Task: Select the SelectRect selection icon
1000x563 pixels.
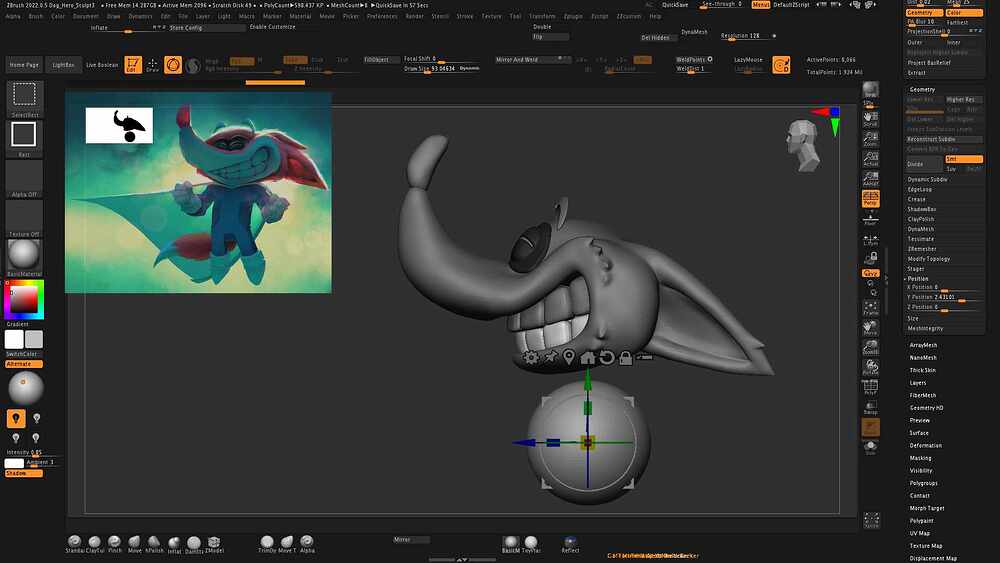Action: pyautogui.click(x=24, y=98)
